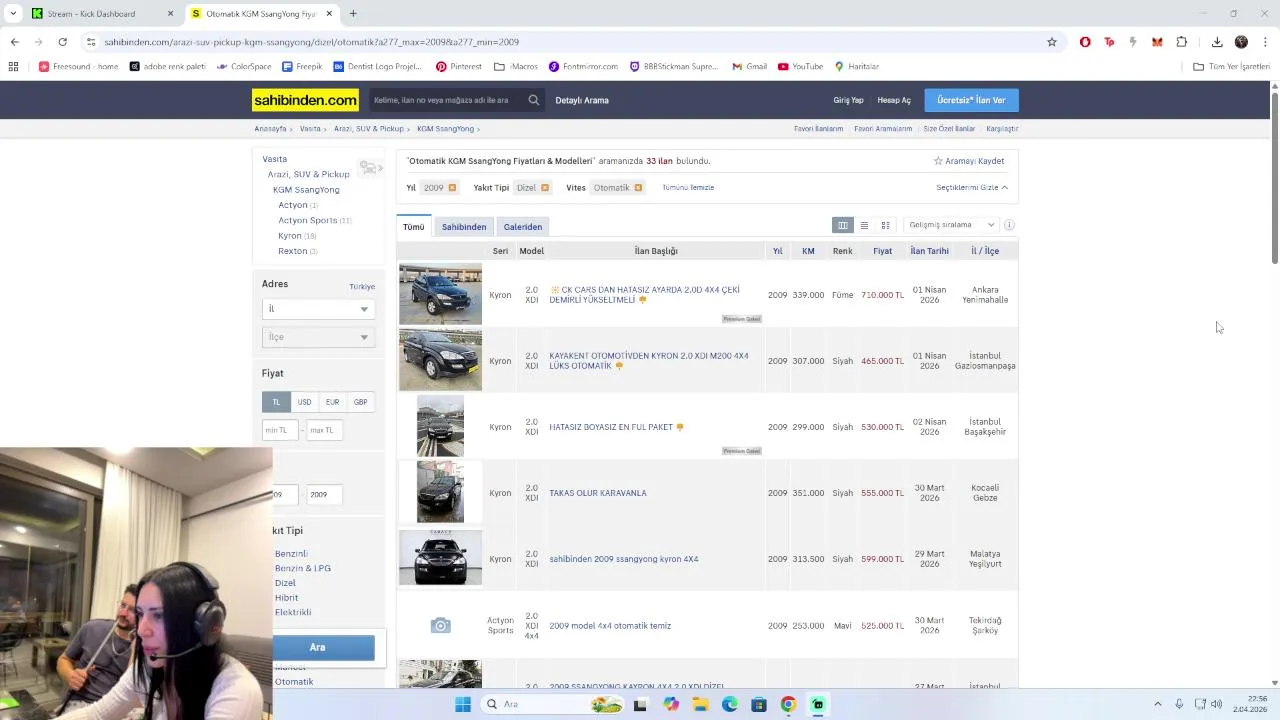Select the Hibrit fuel option
This screenshot has height=720, width=1280.
286,598
